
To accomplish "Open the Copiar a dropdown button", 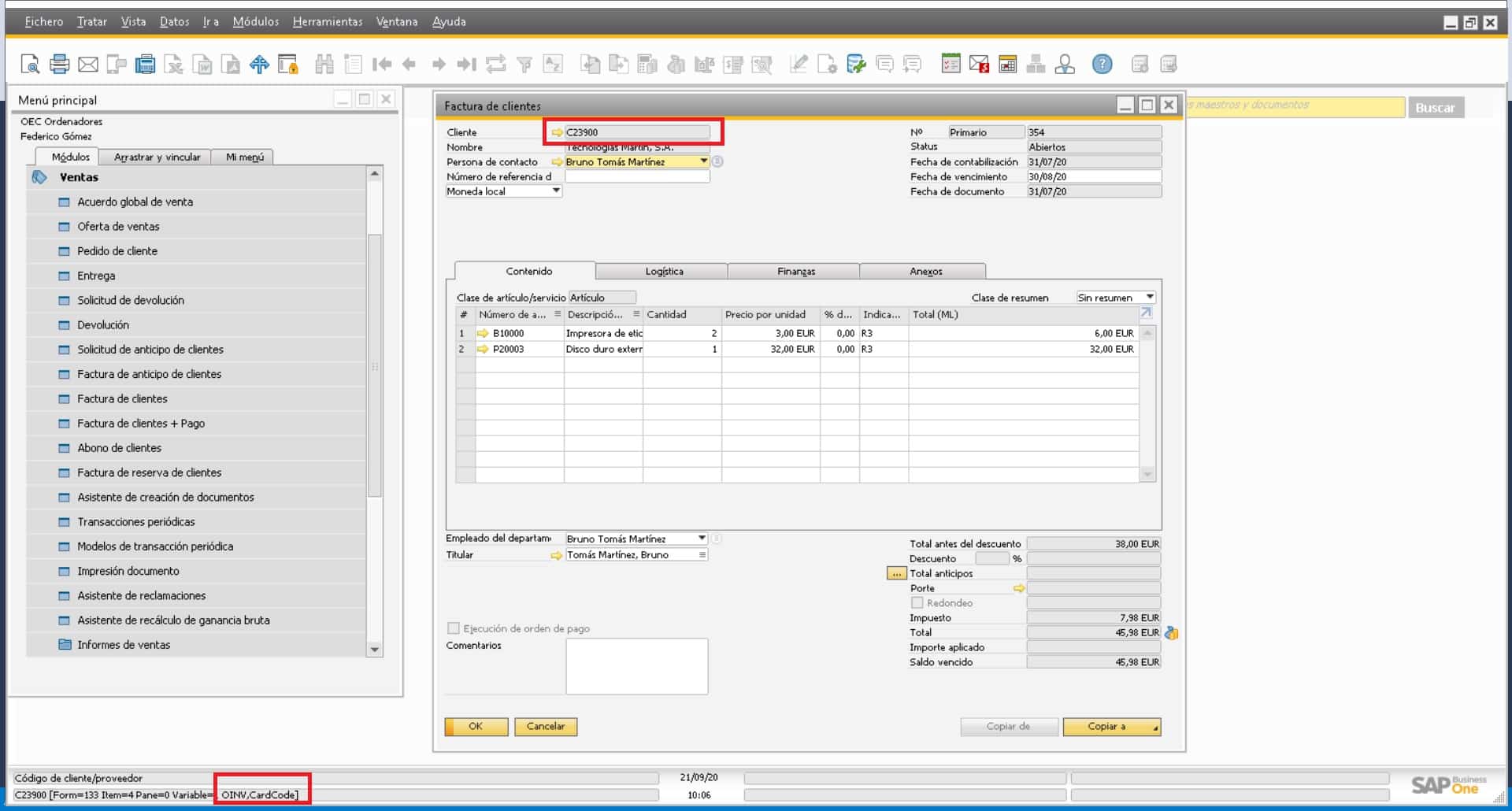I will coord(1112,727).
